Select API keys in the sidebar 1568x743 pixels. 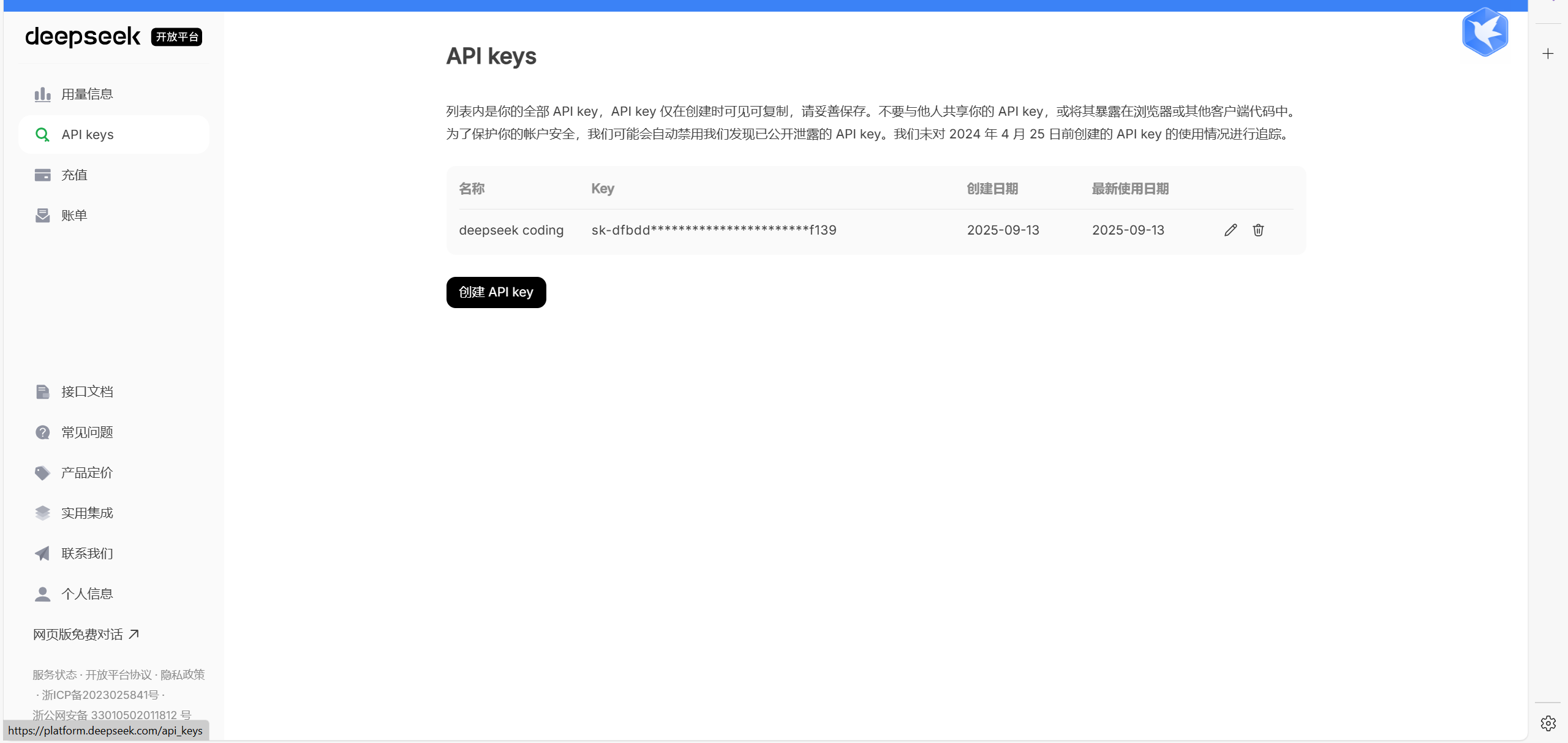click(x=114, y=135)
